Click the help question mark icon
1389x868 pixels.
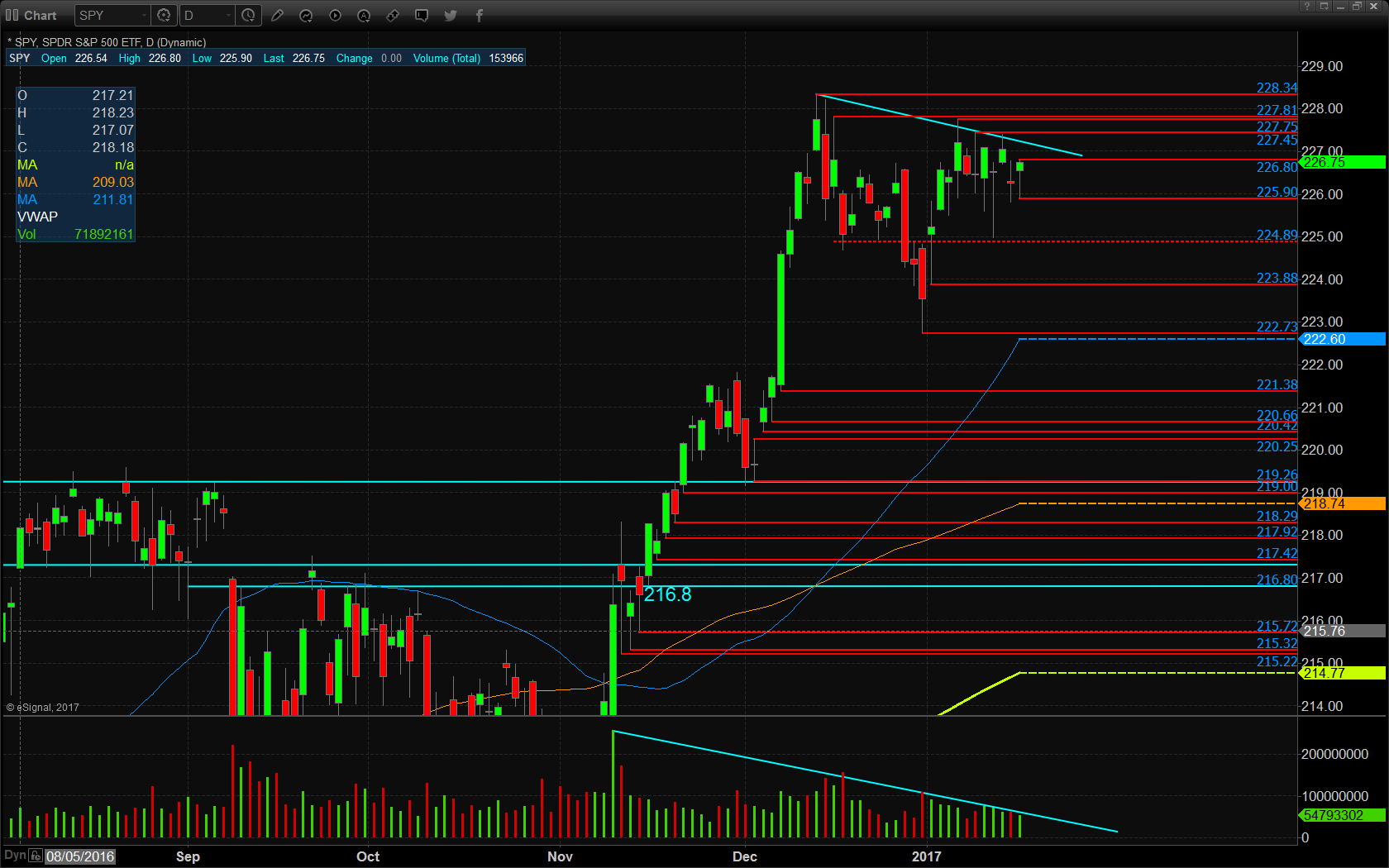[x=1307, y=6]
